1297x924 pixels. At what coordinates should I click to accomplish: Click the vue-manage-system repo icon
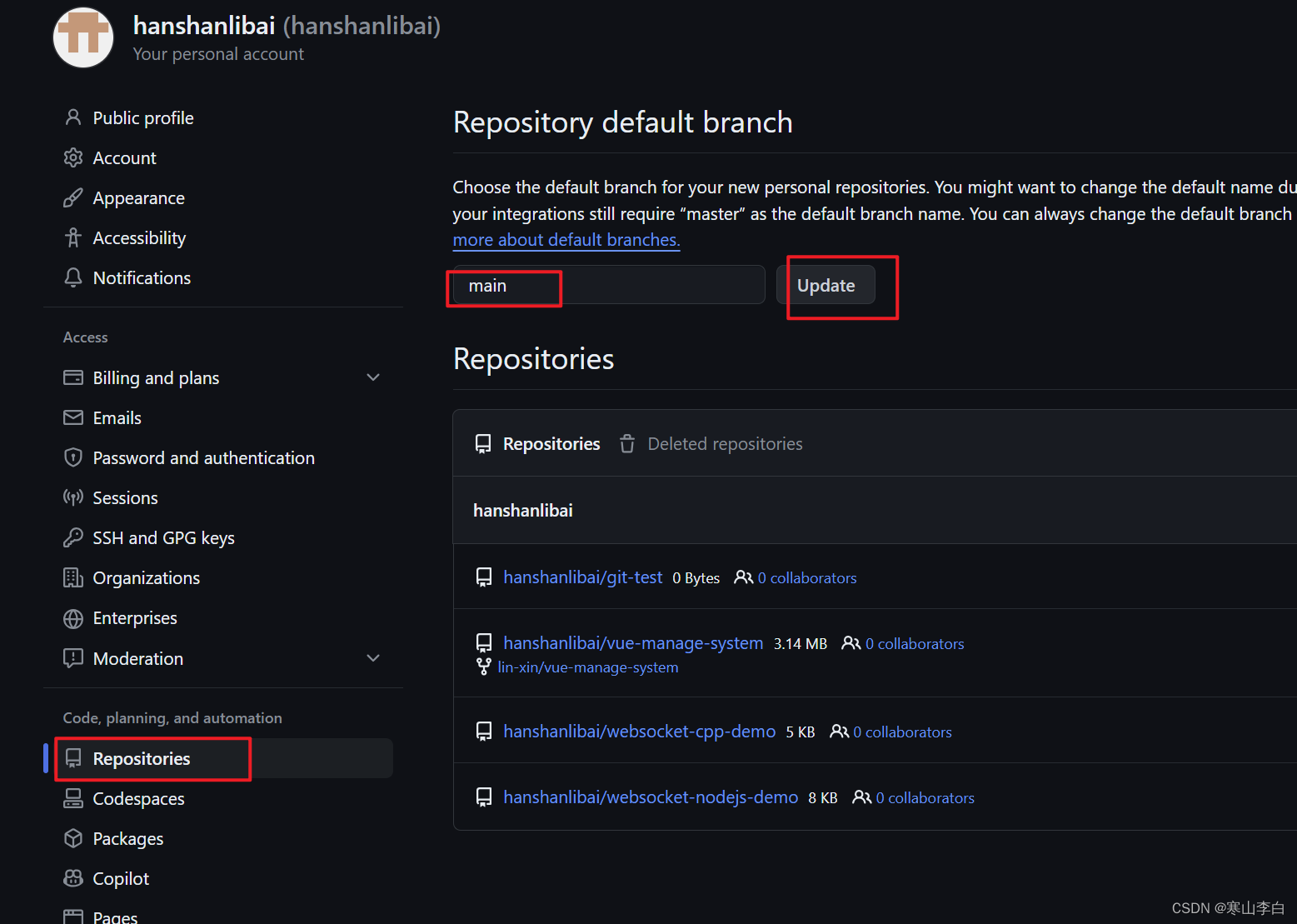coord(484,643)
